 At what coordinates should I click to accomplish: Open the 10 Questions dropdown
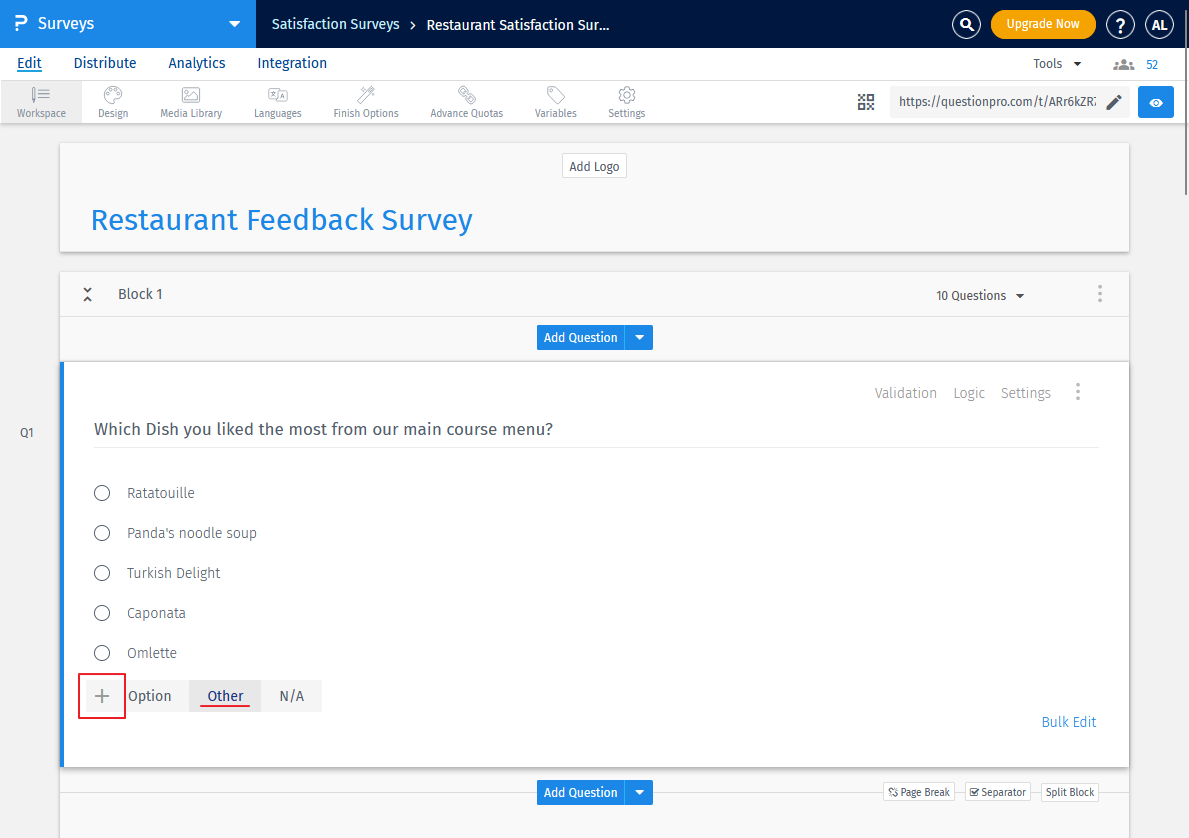(x=979, y=295)
